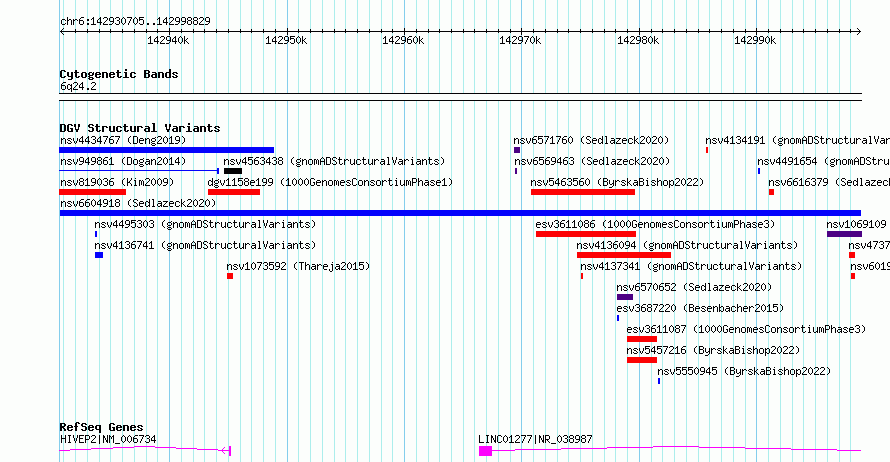Viewport: 890px width, 462px height.
Task: Click the magenta LINC01277 exon box
Action: [485, 451]
